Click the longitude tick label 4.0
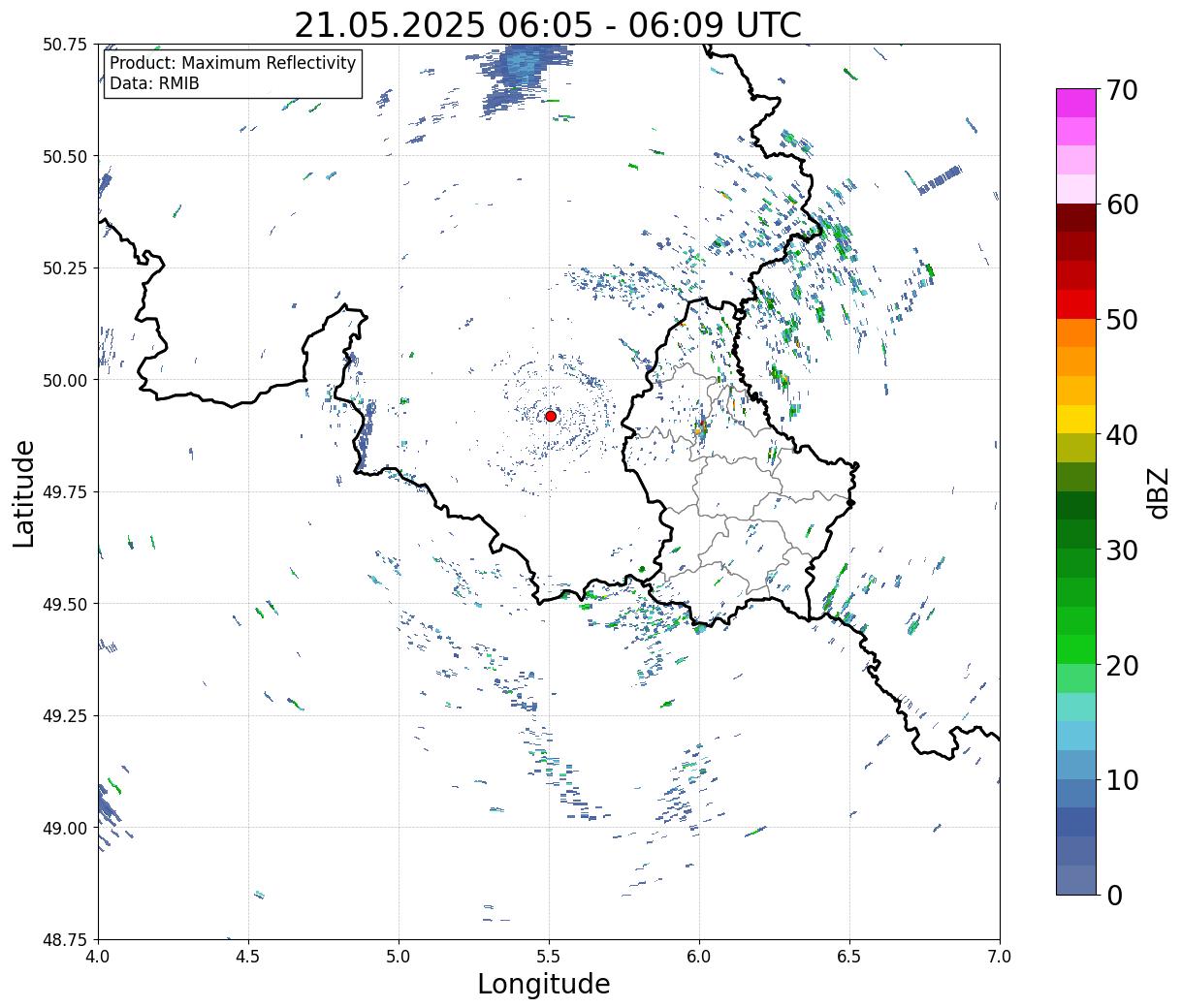The width and height of the screenshot is (1182, 1008). tap(98, 957)
